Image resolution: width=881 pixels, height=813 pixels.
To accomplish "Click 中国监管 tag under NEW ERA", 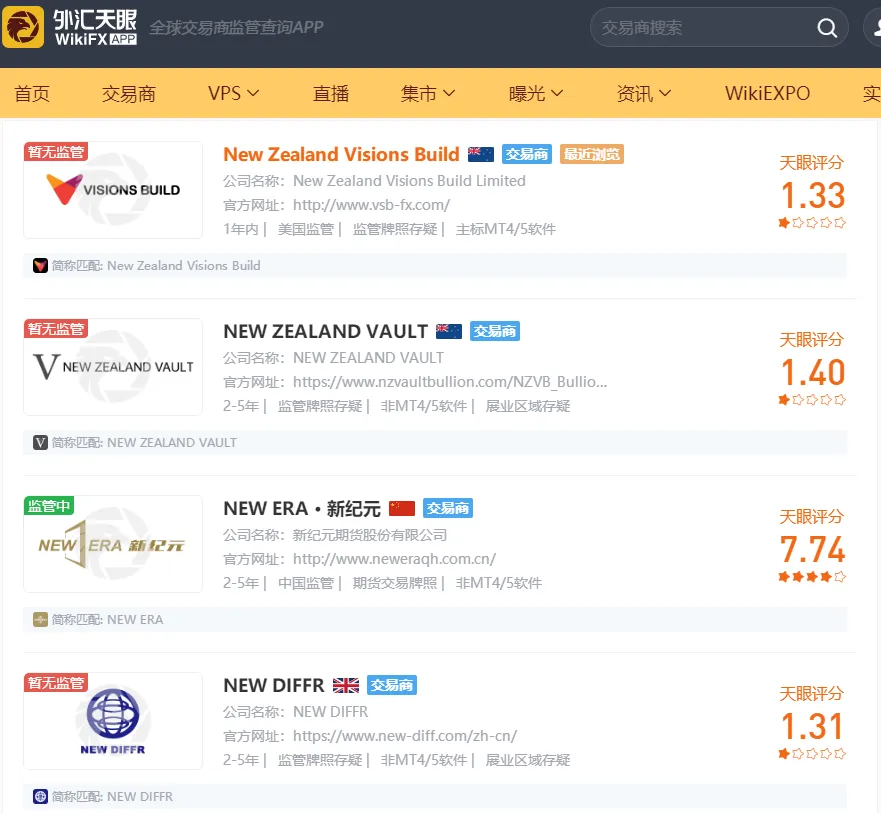I will pos(306,583).
